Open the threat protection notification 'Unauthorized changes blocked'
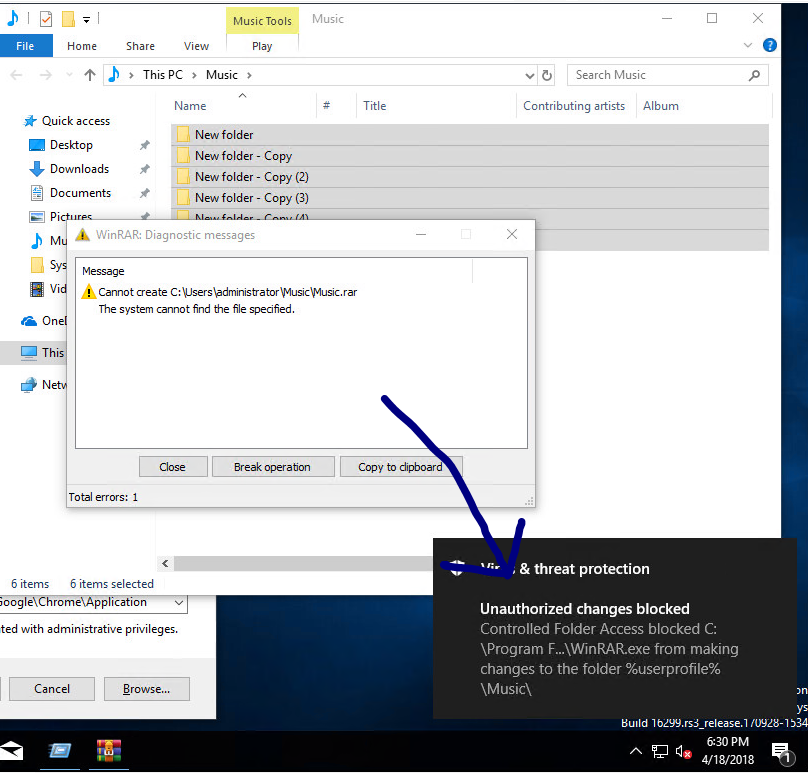Viewport: 808px width, 773px height. (614, 628)
